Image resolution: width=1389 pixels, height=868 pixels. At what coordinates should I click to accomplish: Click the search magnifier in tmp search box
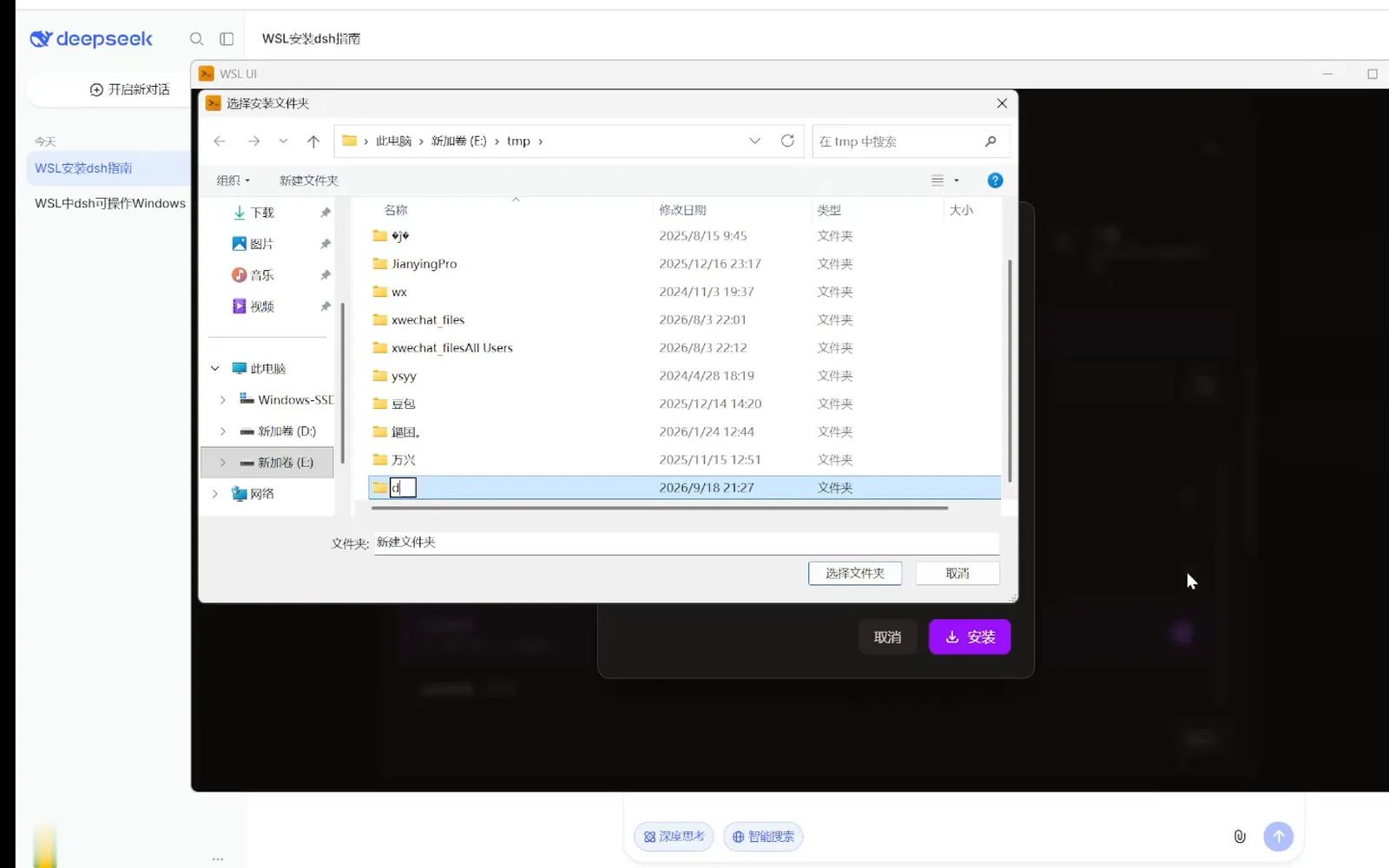[x=991, y=141]
